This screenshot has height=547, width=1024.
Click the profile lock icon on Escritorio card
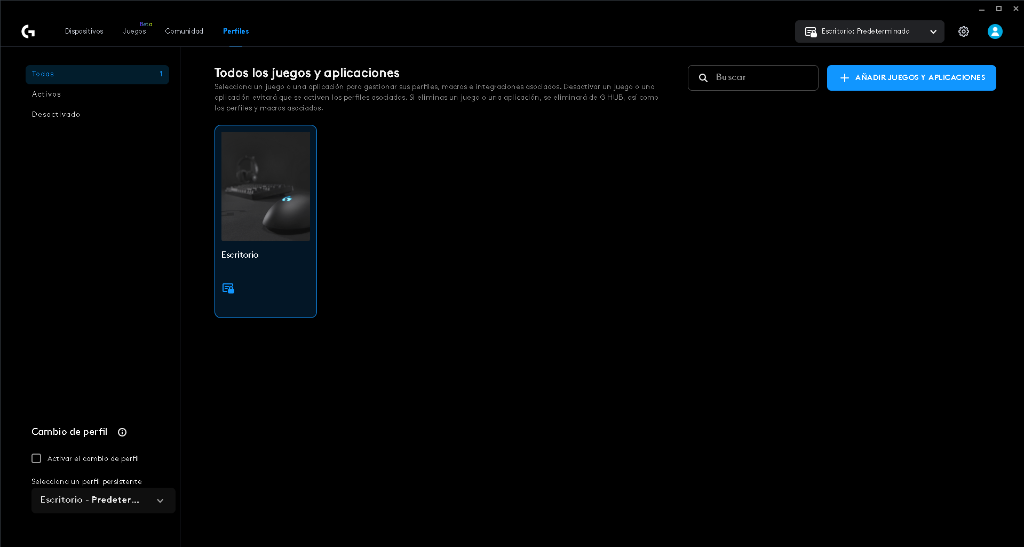[228, 288]
